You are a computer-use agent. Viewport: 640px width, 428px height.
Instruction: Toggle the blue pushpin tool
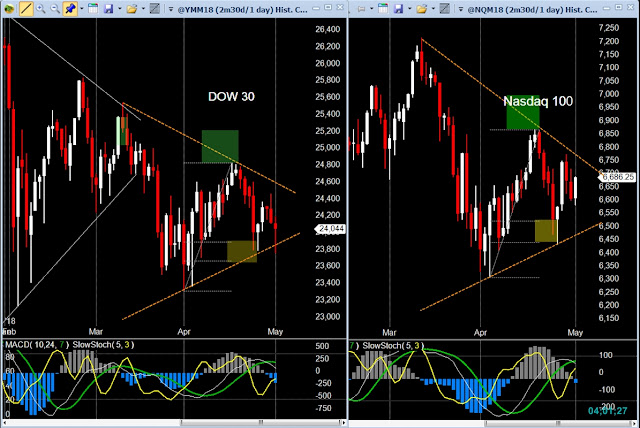coord(70,9)
